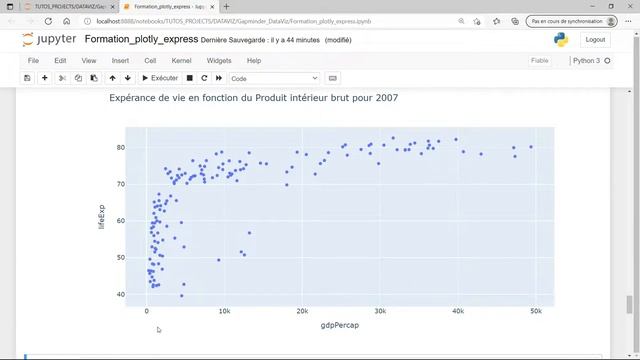Open the command palette keyboard icon
640x360 pixels.
click(x=333, y=78)
